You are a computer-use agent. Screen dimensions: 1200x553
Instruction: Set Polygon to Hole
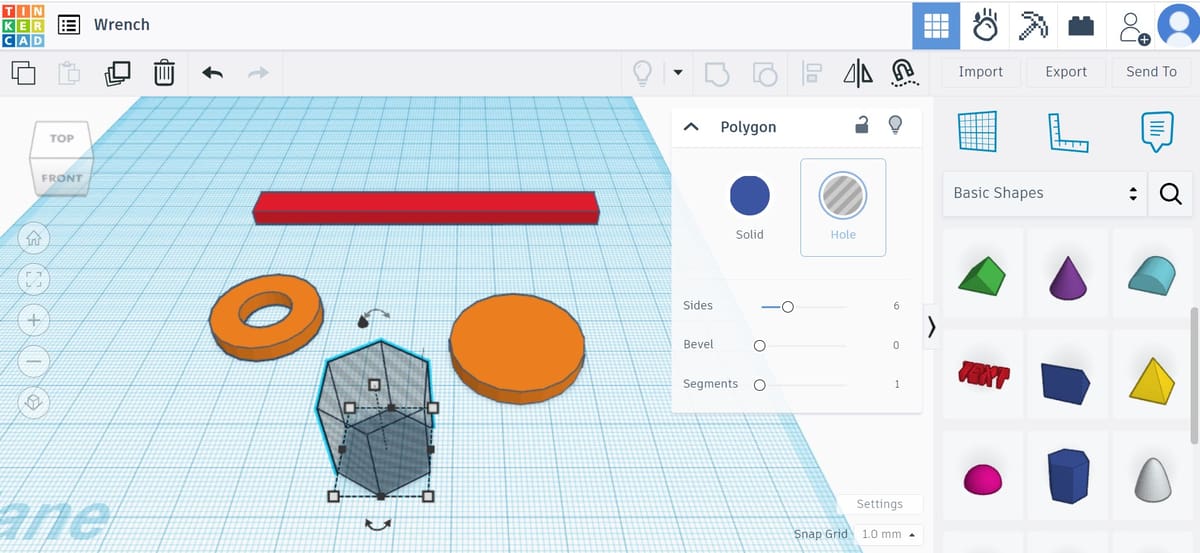pos(843,208)
